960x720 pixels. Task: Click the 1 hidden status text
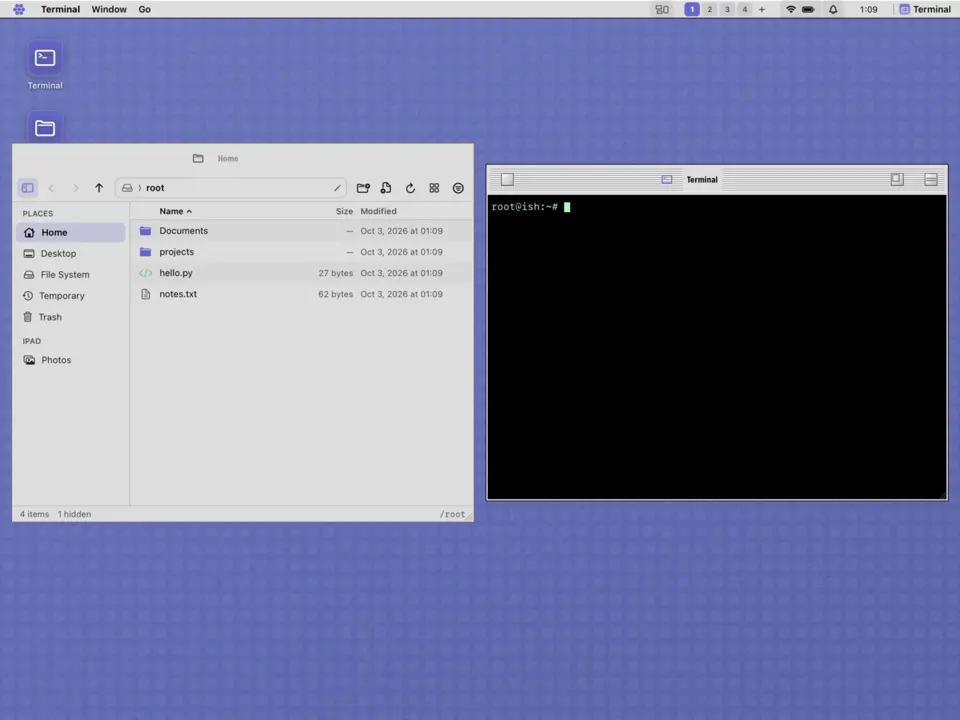[x=74, y=514]
